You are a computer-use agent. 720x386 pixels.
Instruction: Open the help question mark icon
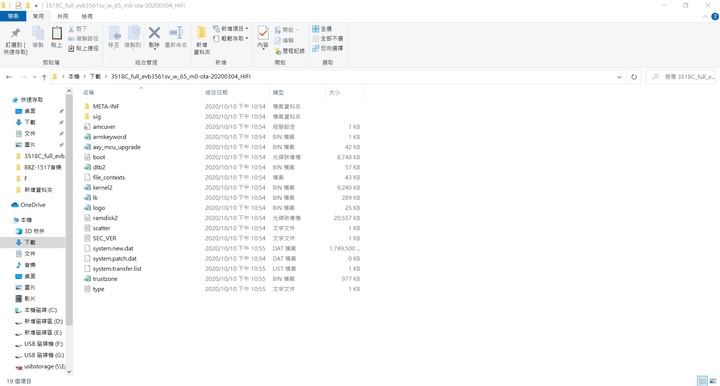pyautogui.click(x=714, y=17)
